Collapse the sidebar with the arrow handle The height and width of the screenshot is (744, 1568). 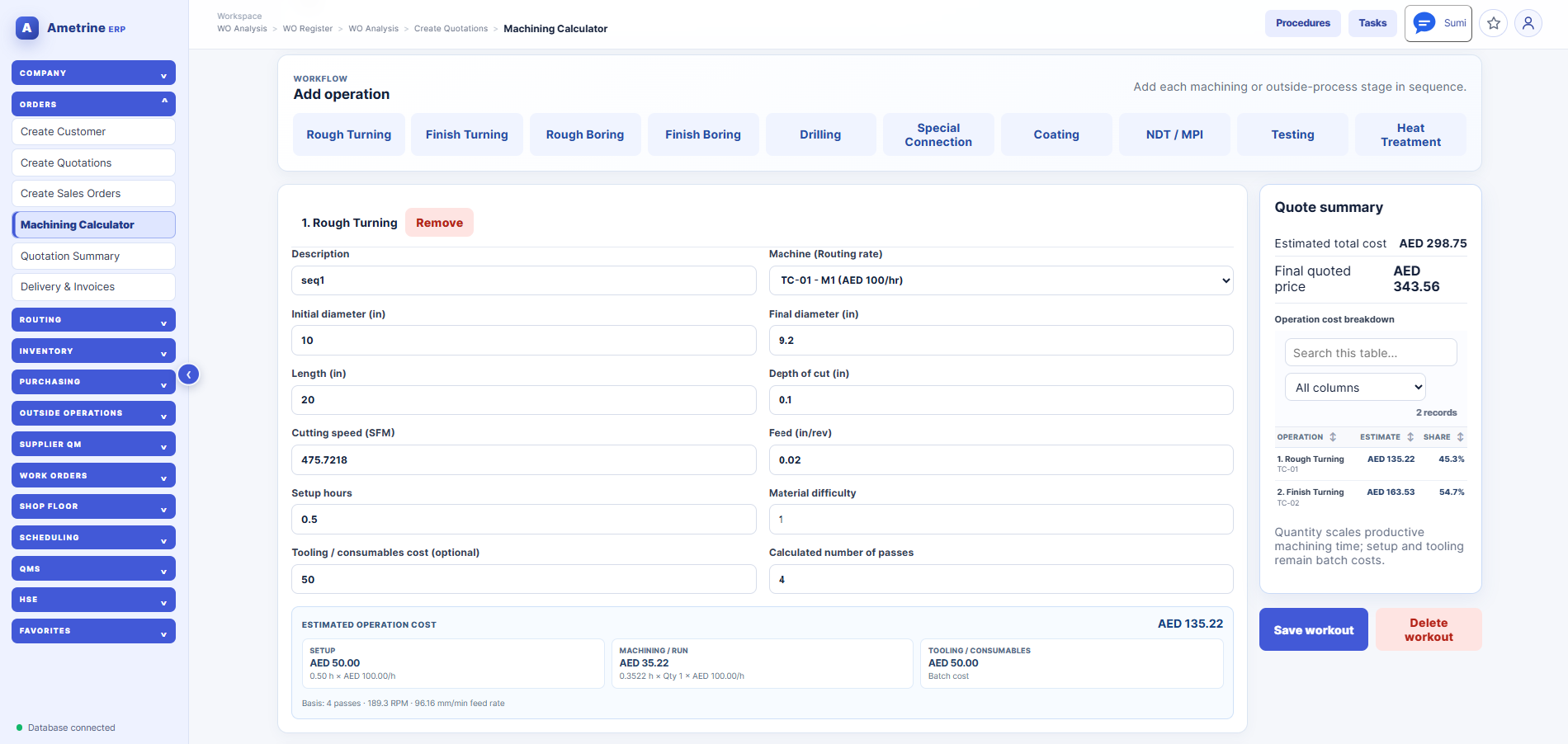[189, 374]
